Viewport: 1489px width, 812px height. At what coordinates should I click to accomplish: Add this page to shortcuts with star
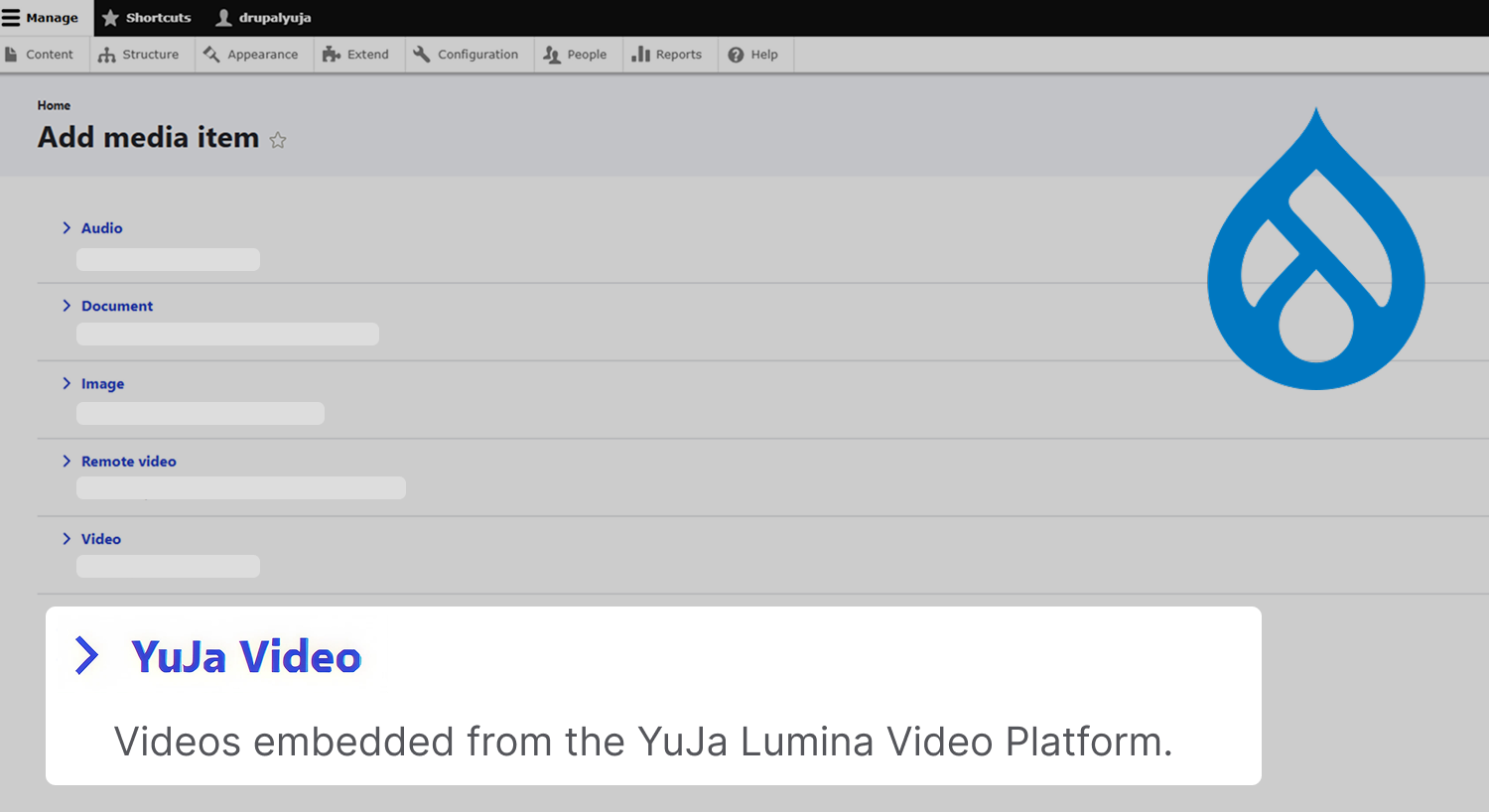coord(278,140)
